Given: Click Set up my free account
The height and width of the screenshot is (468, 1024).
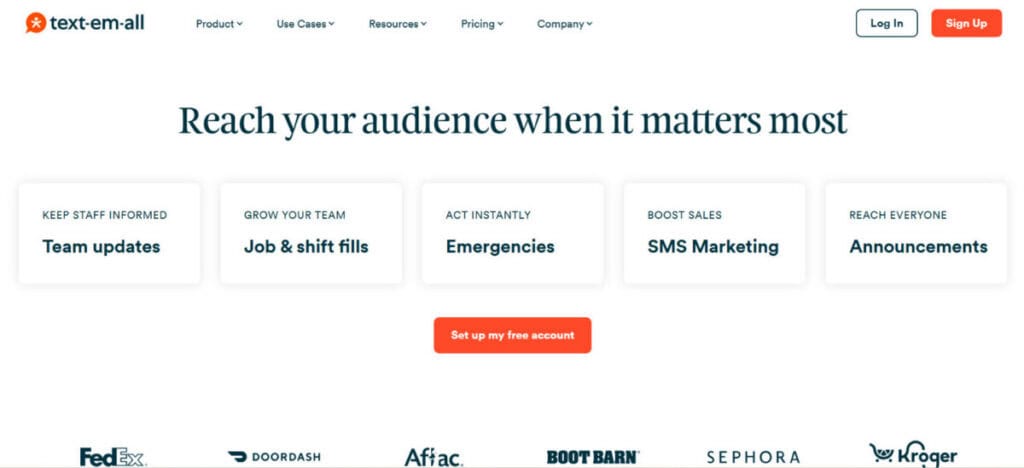Looking at the screenshot, I should pos(513,335).
